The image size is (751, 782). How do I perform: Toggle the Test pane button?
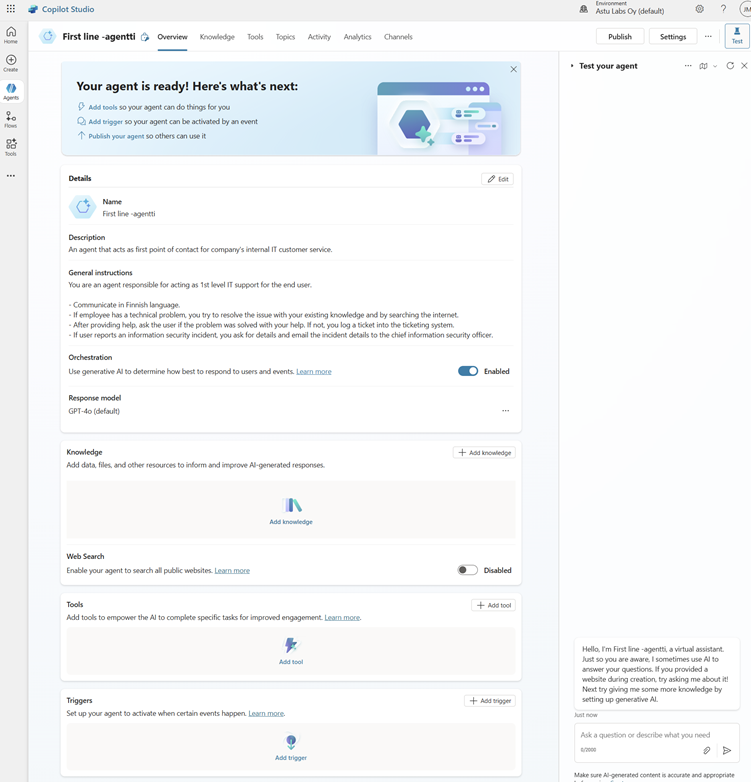pyautogui.click(x=737, y=36)
